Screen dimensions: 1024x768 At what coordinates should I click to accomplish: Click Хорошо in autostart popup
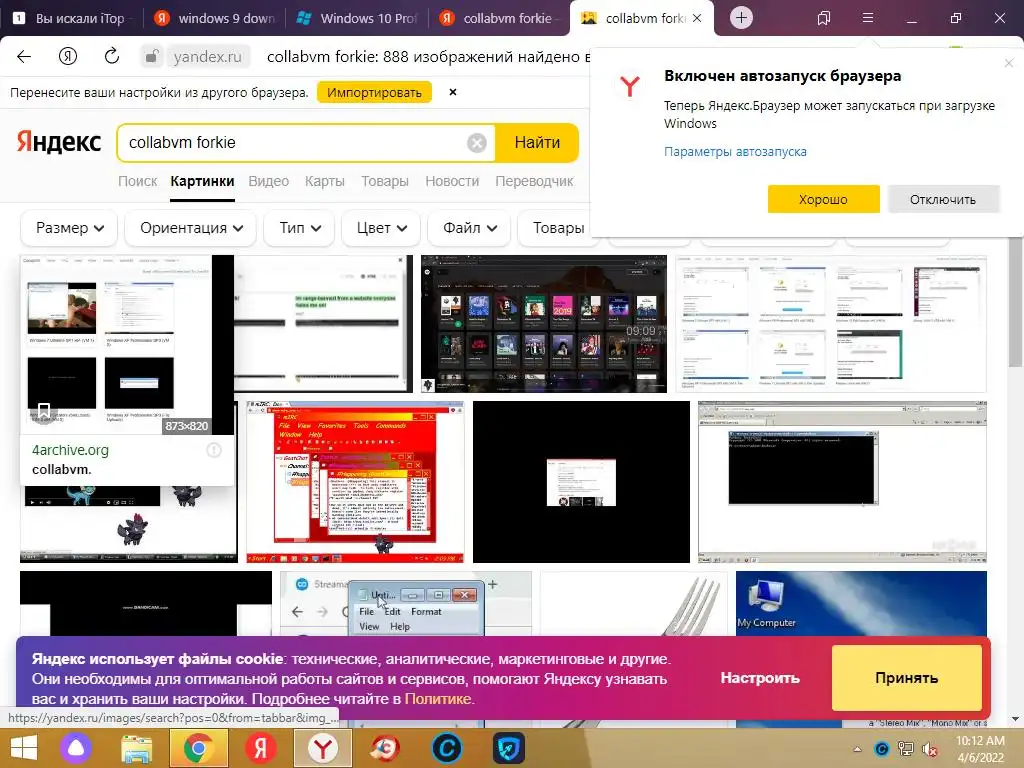823,199
